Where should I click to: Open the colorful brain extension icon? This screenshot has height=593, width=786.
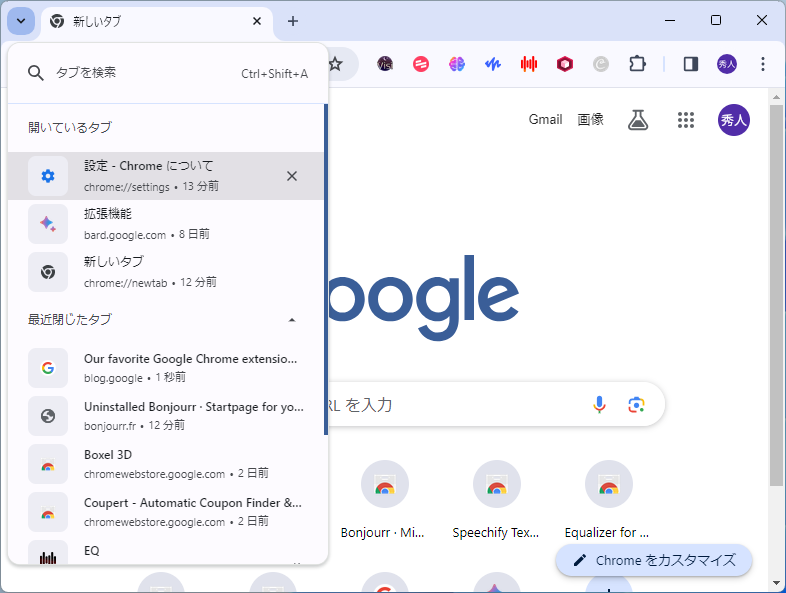pos(457,64)
